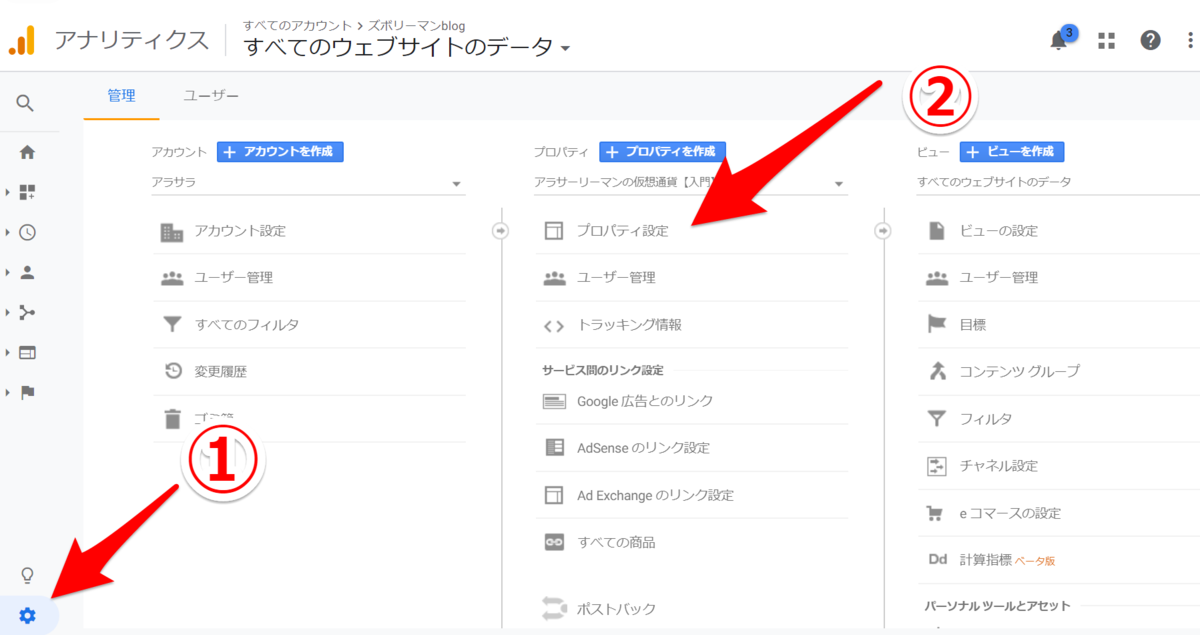
Task: Open ポストバック link
Action: (x=616, y=608)
